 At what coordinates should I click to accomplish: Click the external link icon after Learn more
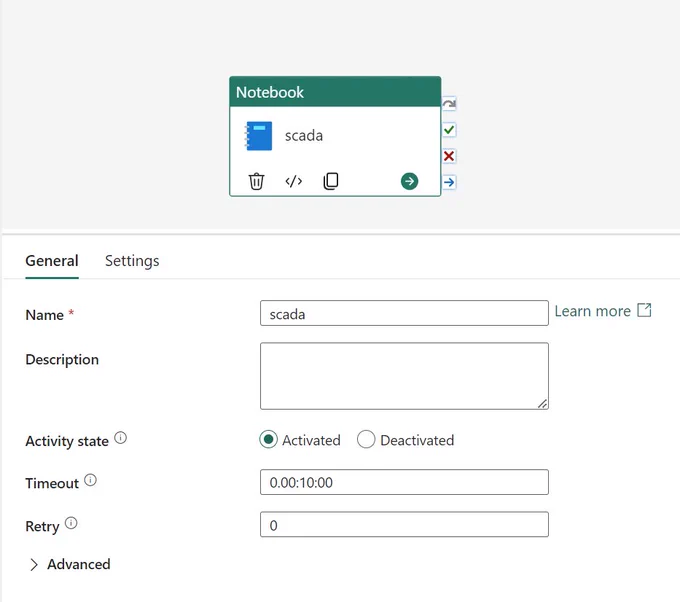(644, 310)
